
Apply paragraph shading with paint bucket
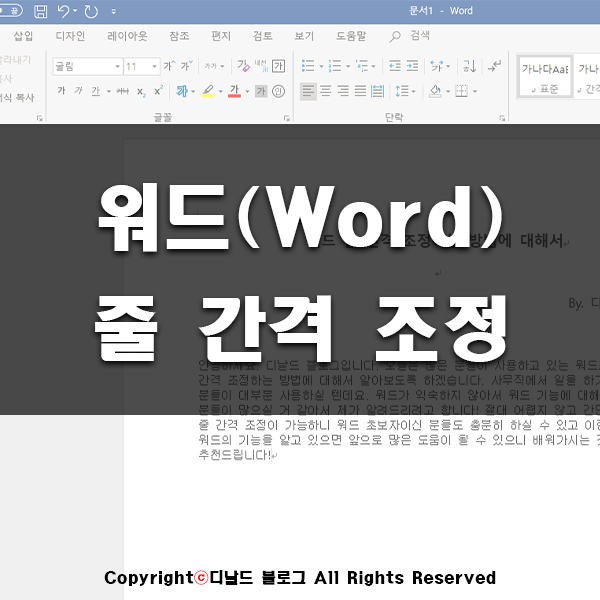435,91
